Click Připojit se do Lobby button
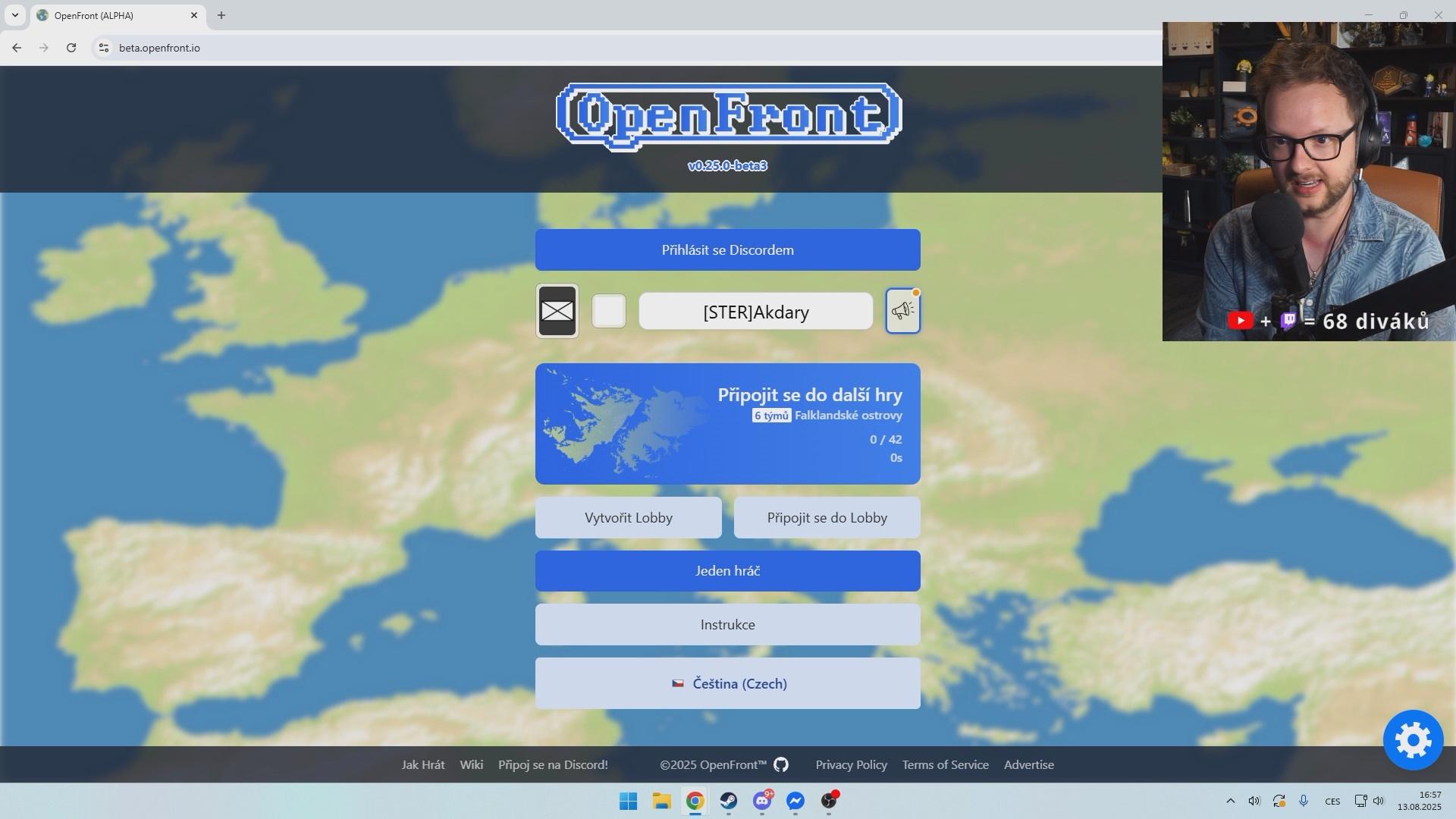This screenshot has width=1456, height=819. [x=827, y=518]
